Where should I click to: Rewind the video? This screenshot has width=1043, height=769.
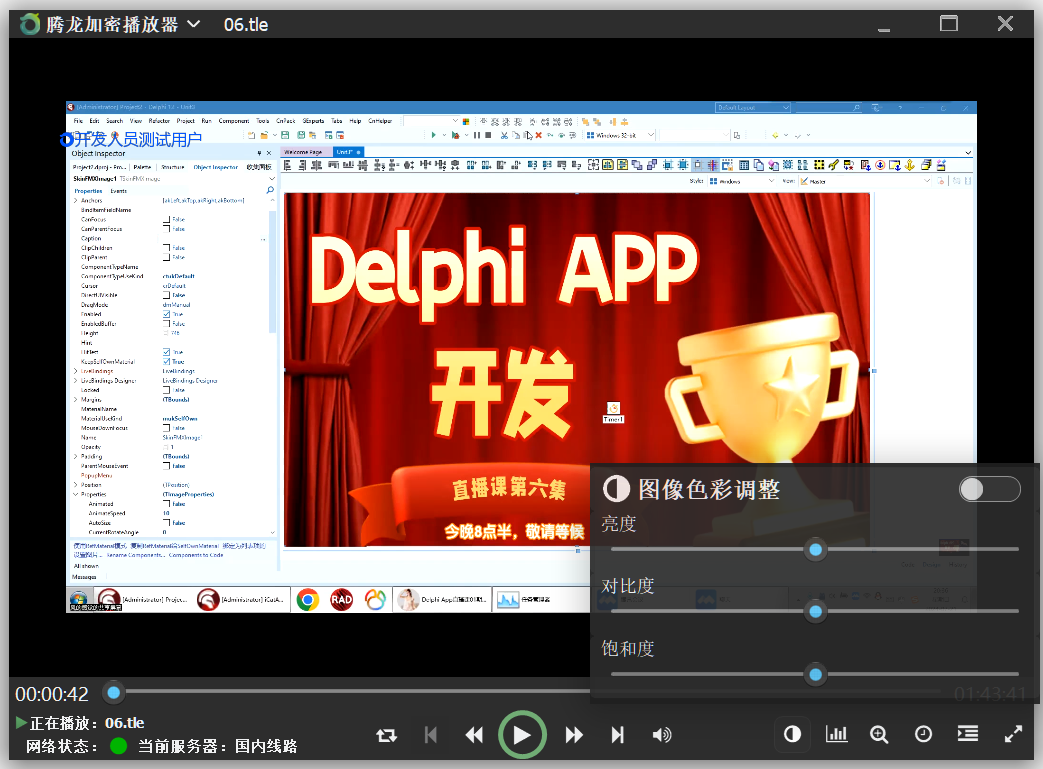474,735
